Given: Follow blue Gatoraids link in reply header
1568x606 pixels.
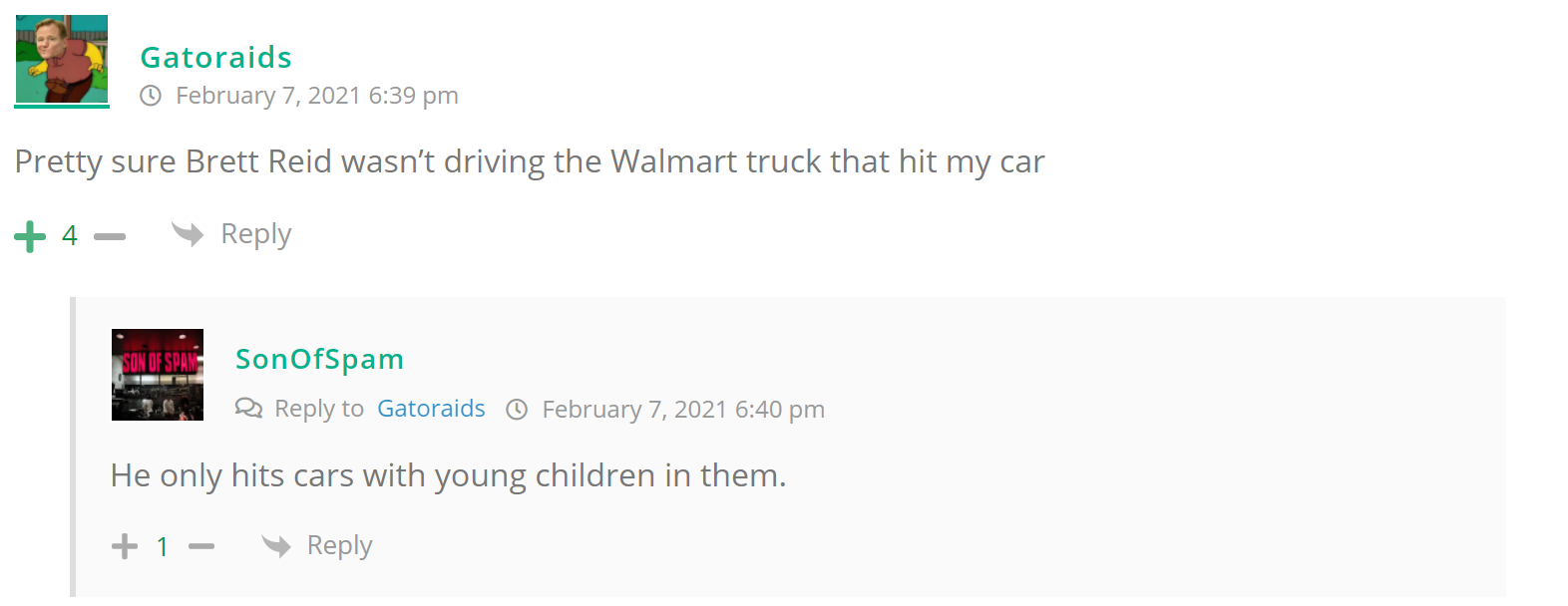Looking at the screenshot, I should point(431,409).
